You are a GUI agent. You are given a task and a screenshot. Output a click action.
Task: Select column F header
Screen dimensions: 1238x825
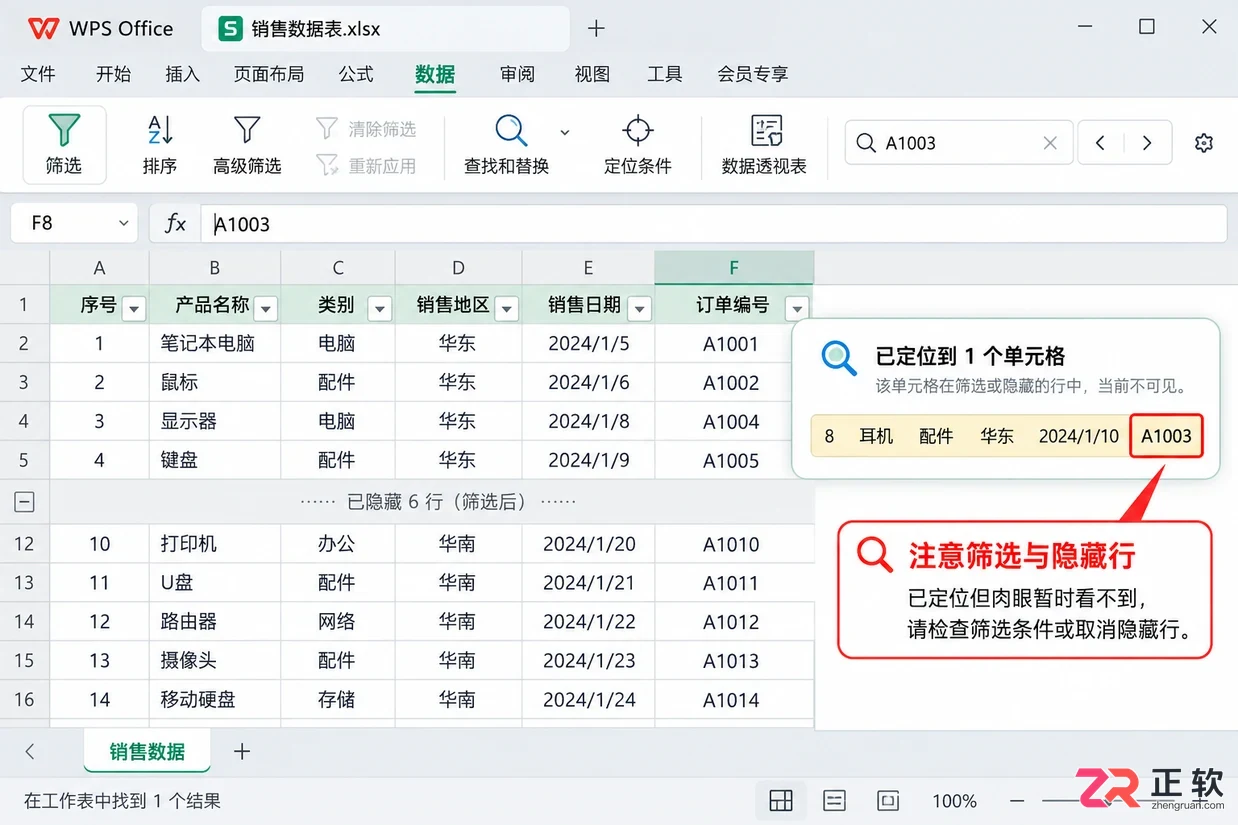pos(734,268)
